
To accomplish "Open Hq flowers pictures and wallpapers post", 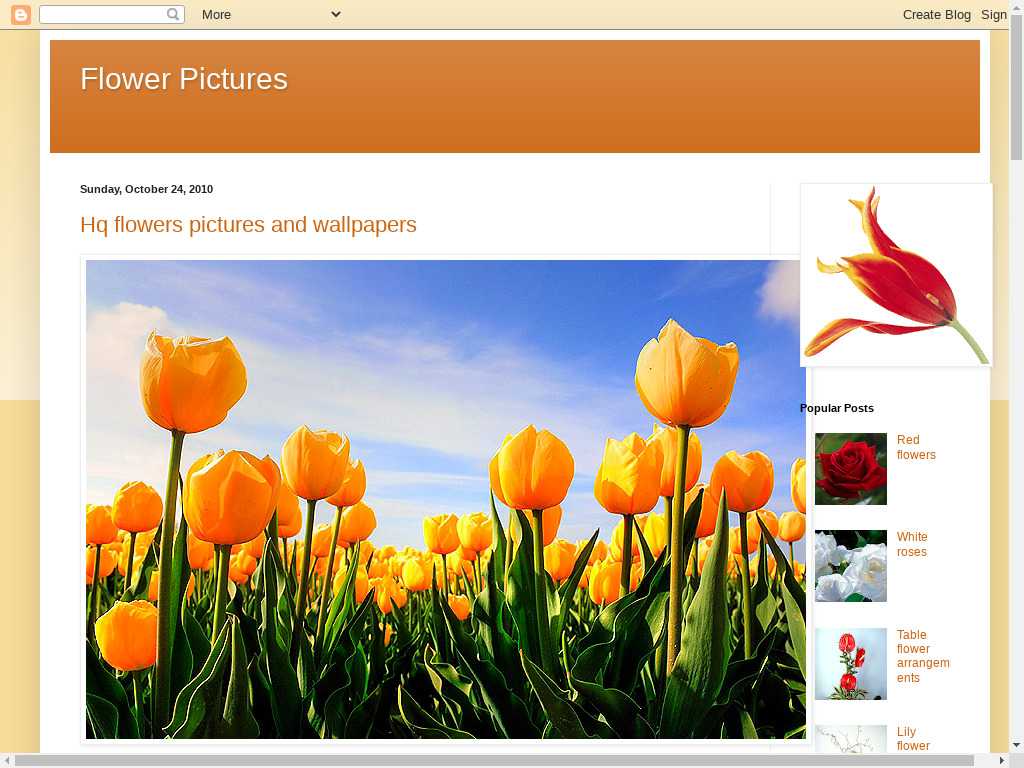I will coord(248,225).
